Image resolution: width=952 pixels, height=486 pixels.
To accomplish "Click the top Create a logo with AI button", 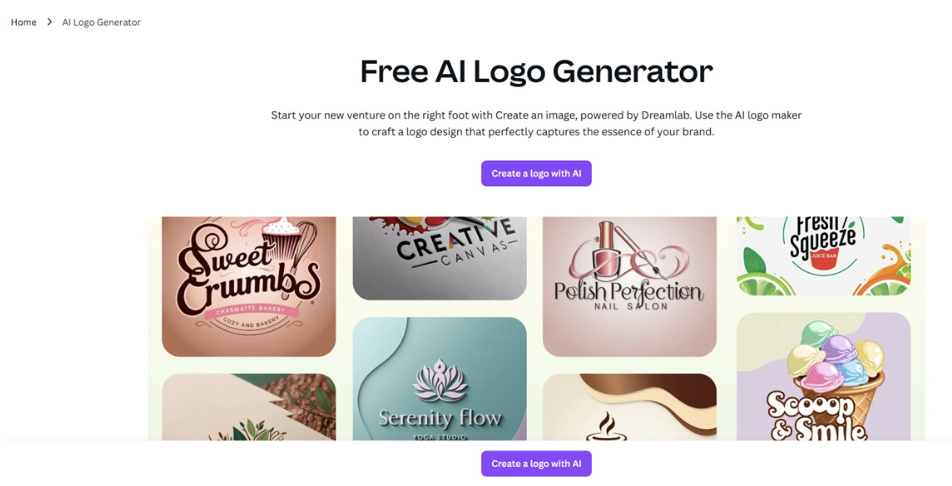I will point(536,173).
